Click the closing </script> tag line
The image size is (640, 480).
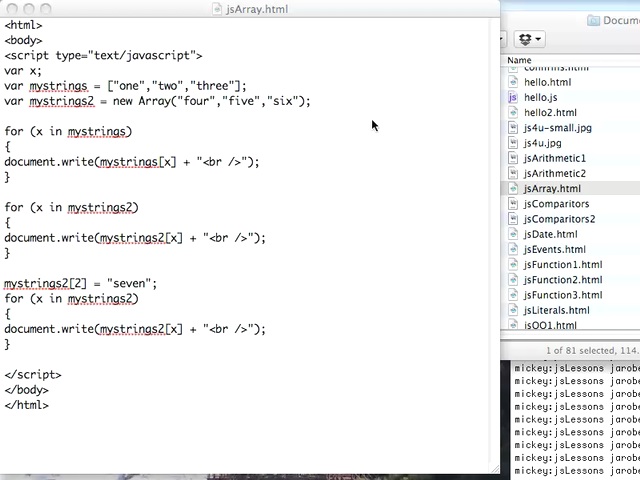click(x=33, y=375)
